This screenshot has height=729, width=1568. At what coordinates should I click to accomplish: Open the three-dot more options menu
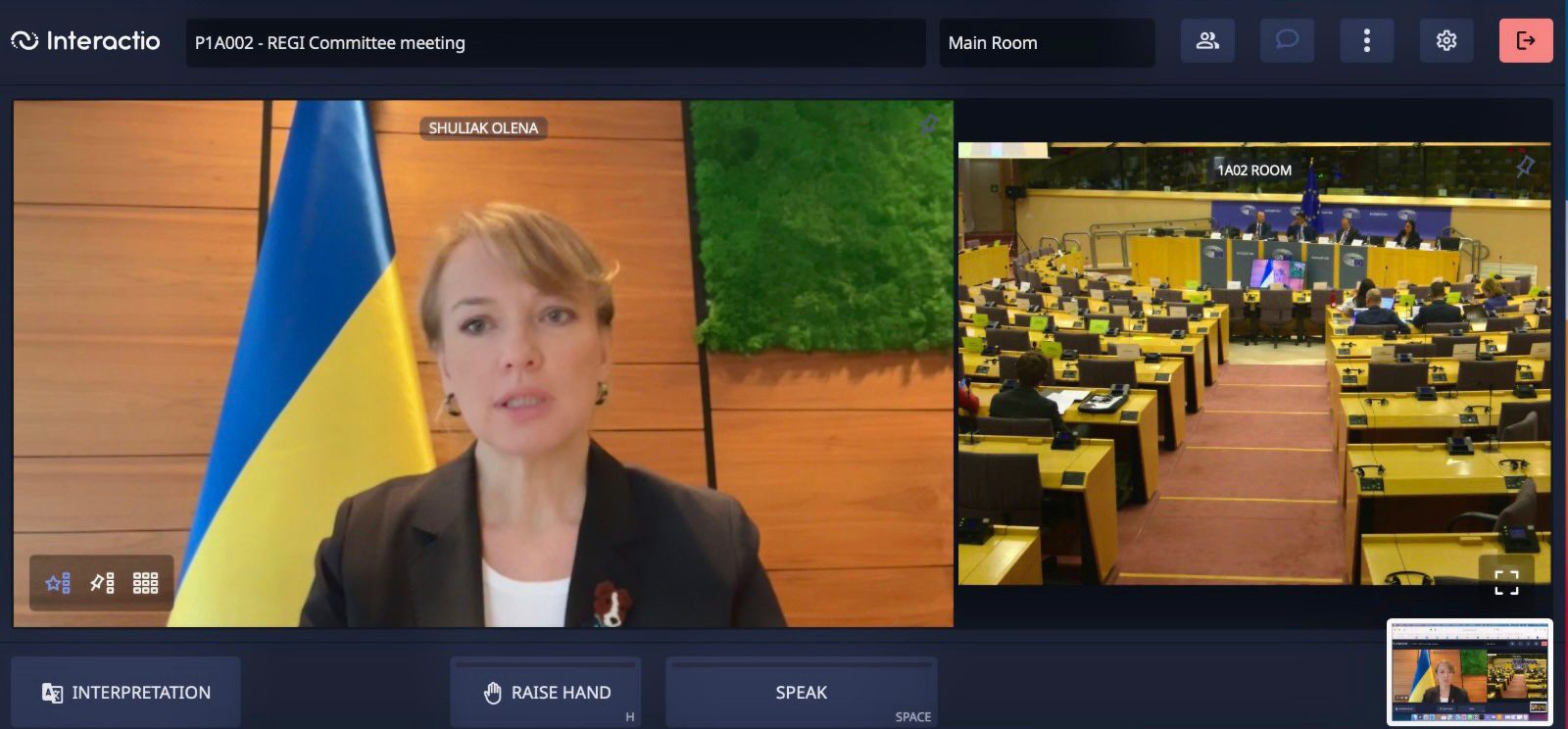[1366, 41]
